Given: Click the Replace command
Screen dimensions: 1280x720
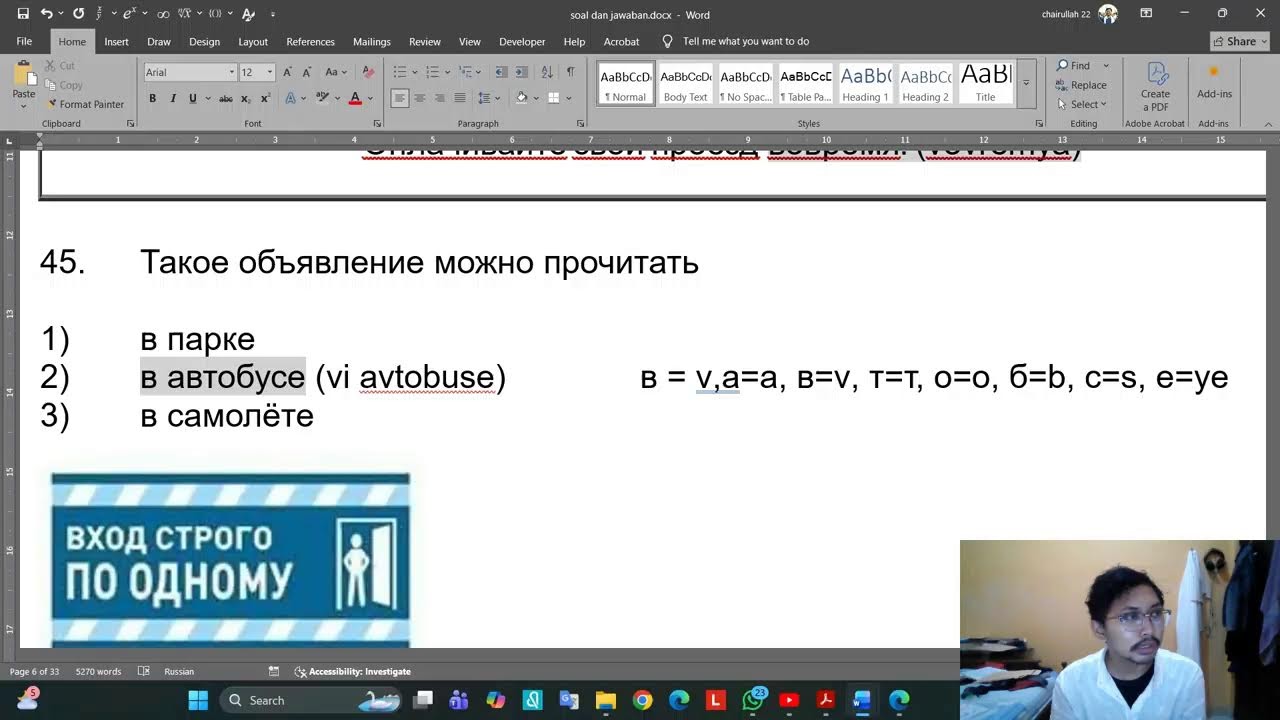Looking at the screenshot, I should click(x=1082, y=85).
